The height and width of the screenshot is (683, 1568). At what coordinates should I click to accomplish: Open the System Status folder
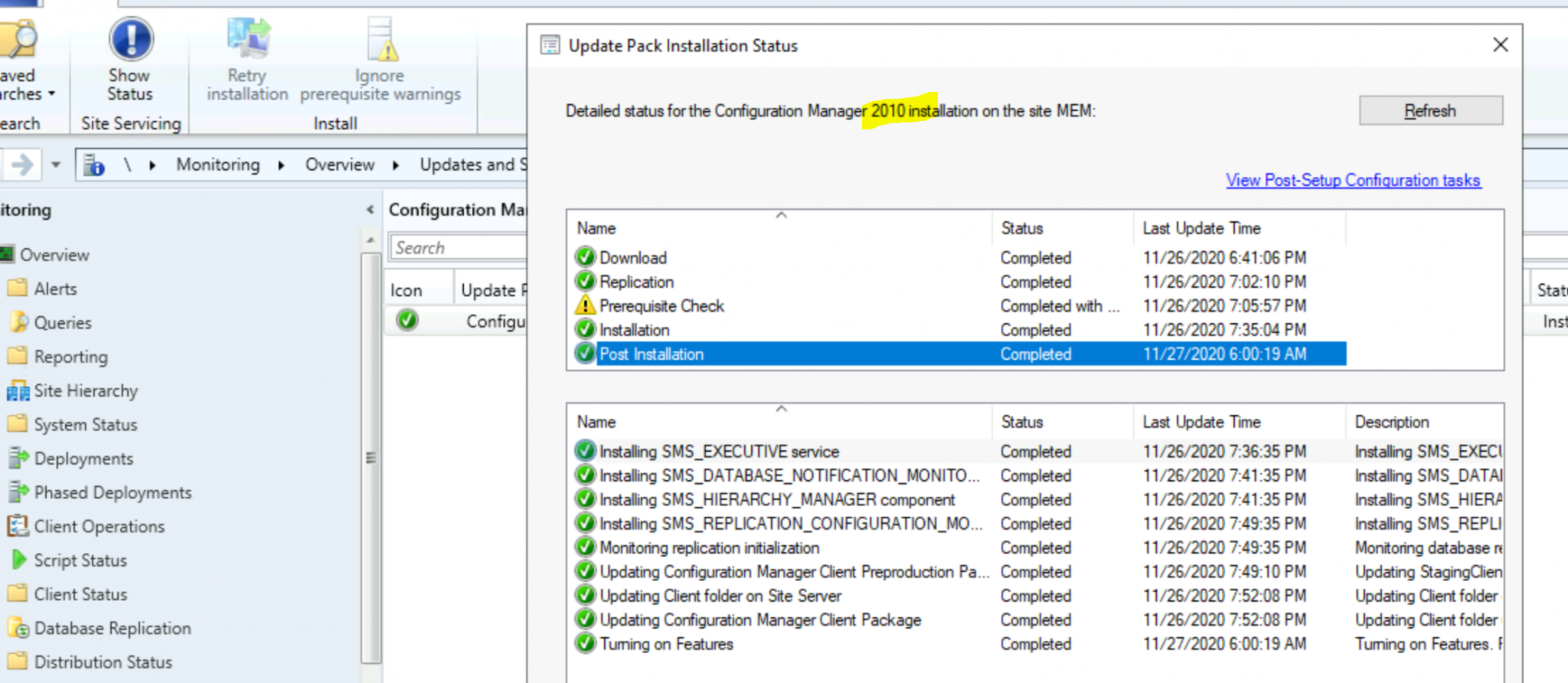85,424
